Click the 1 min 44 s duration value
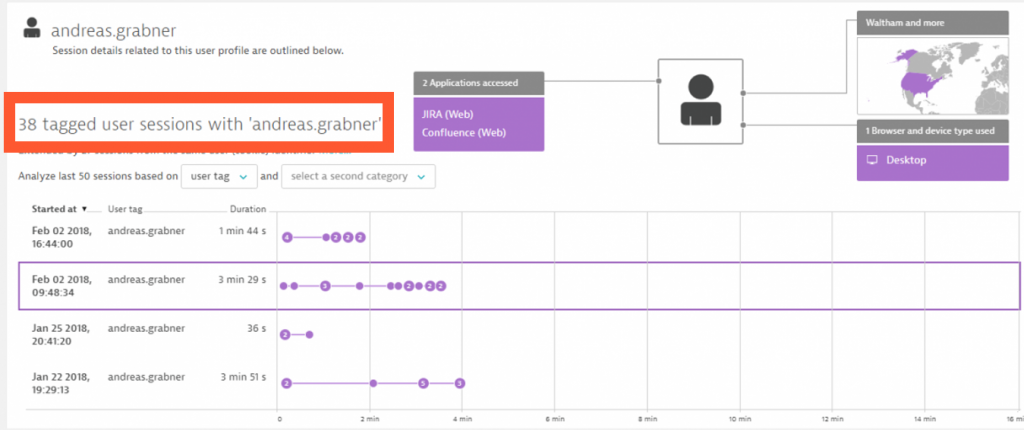Screen dimensions: 1024x430 click(242, 231)
